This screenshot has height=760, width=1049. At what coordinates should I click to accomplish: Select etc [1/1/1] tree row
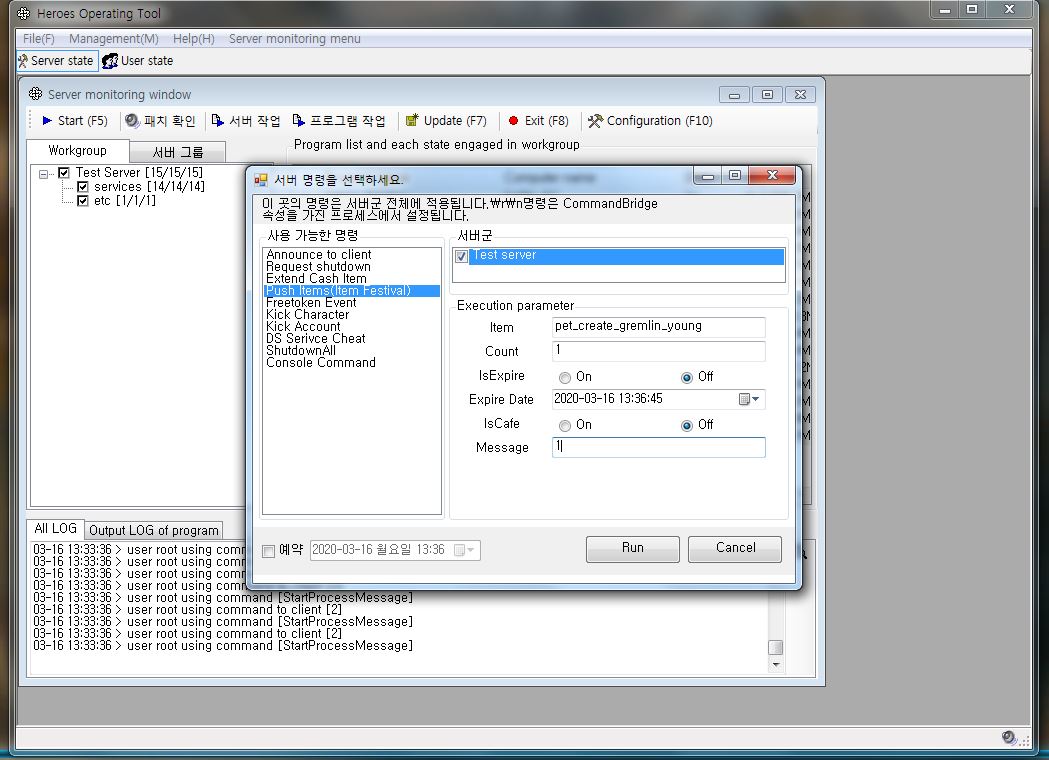(124, 201)
